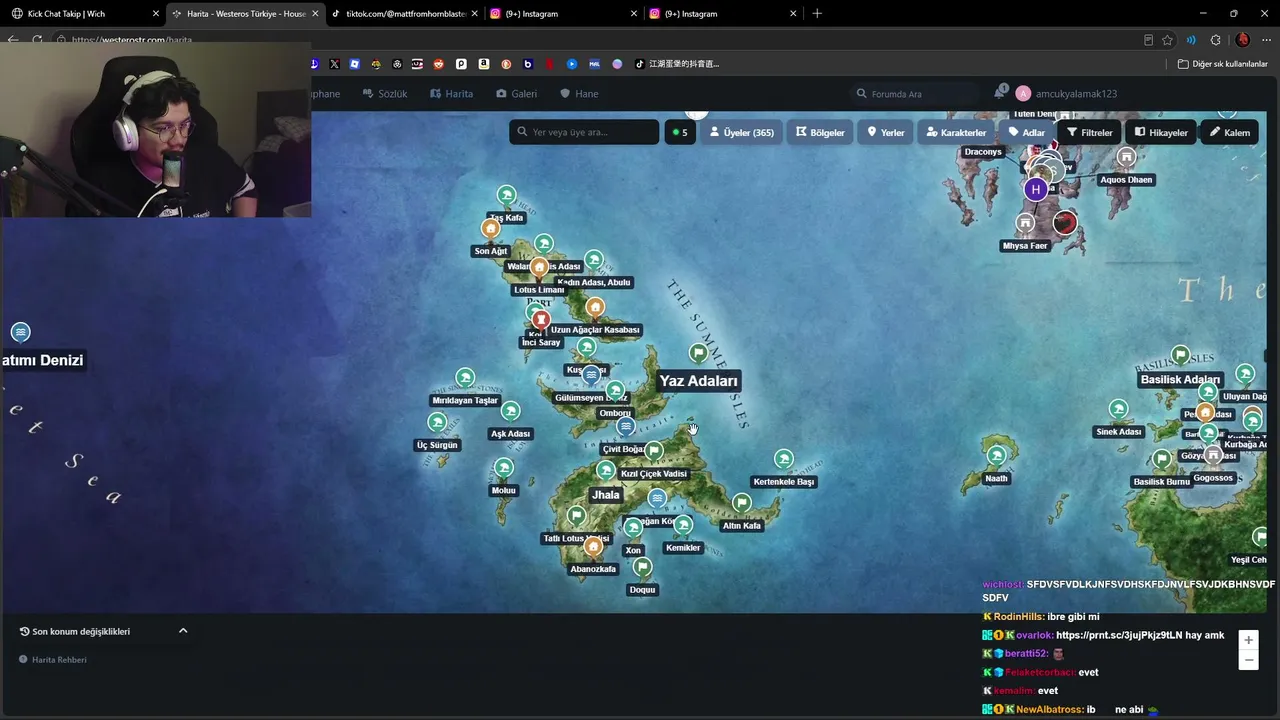Open the Naath island marker
Screen dimensions: 1280x720
click(x=996, y=456)
